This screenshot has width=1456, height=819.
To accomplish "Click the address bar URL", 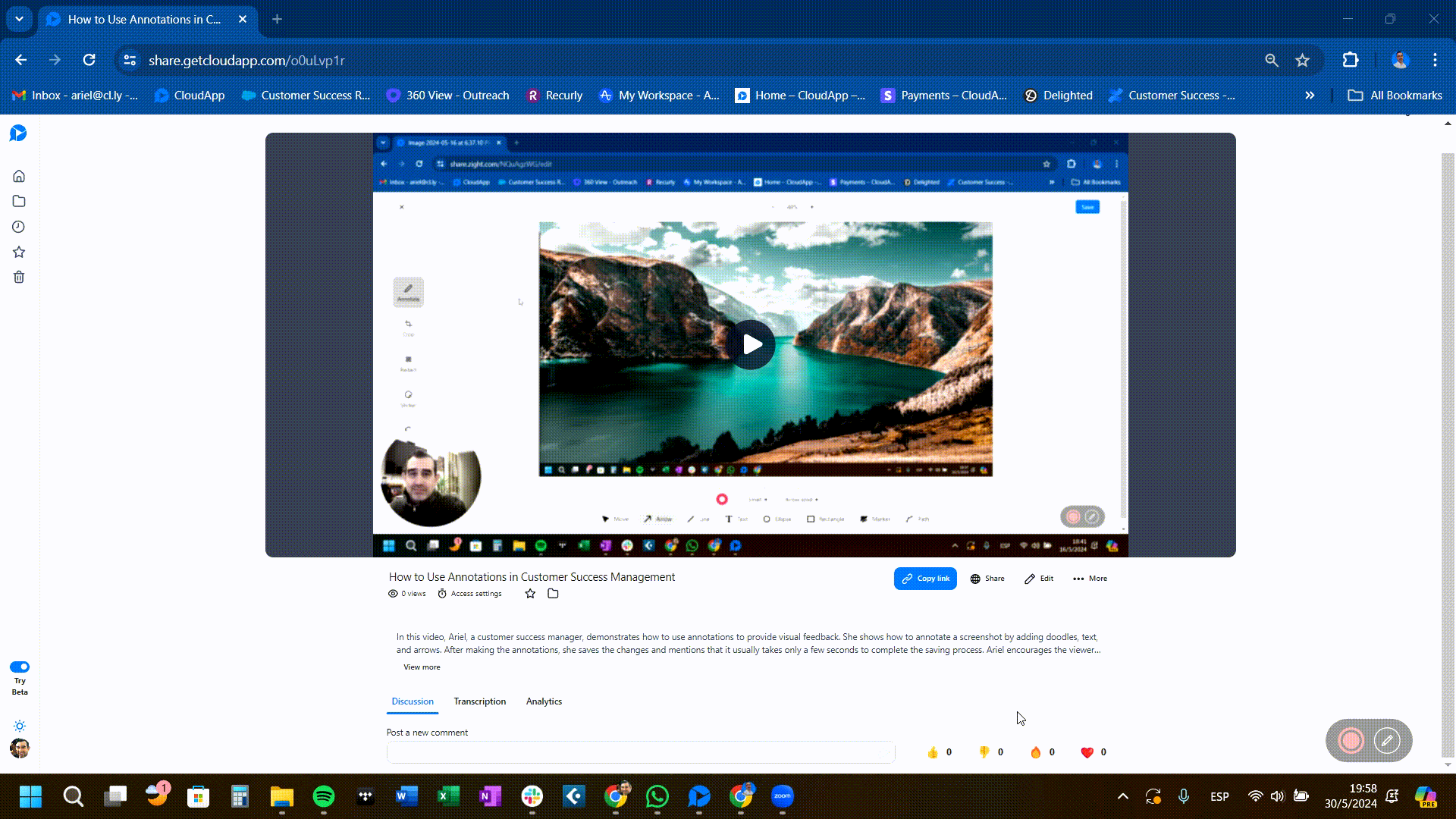I will click(246, 60).
